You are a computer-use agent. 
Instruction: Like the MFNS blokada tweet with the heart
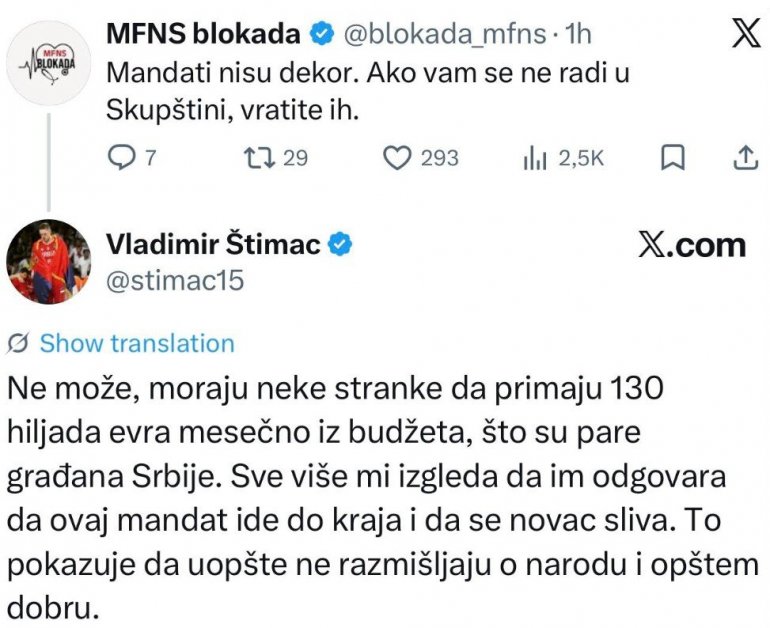[399, 157]
